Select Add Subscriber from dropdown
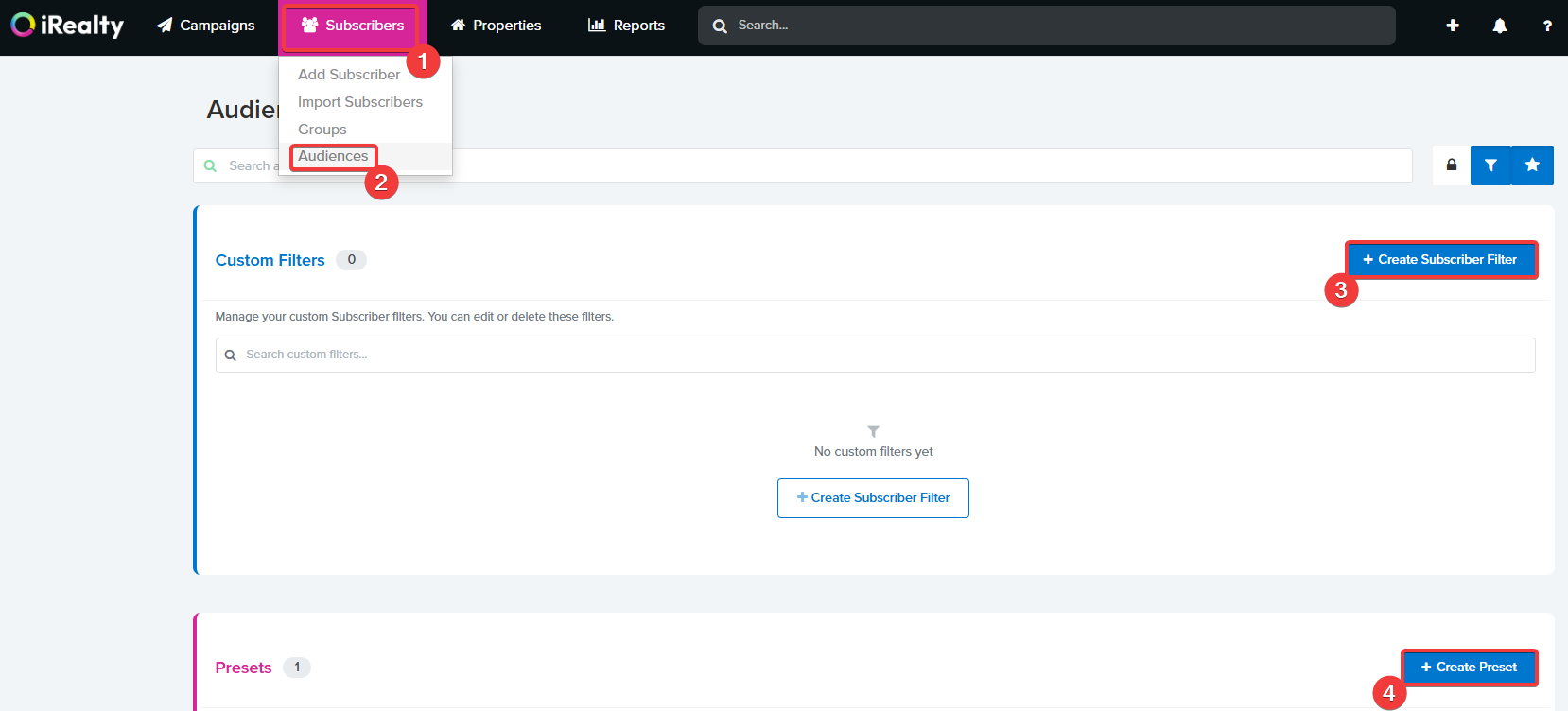The image size is (1568, 711). pyautogui.click(x=349, y=75)
